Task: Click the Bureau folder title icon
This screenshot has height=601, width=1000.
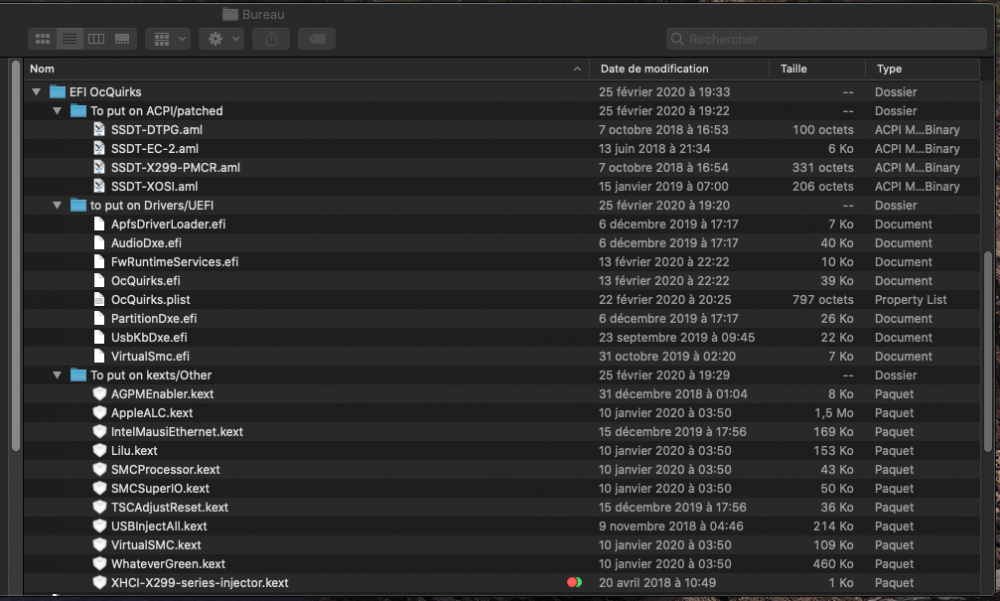Action: 230,14
